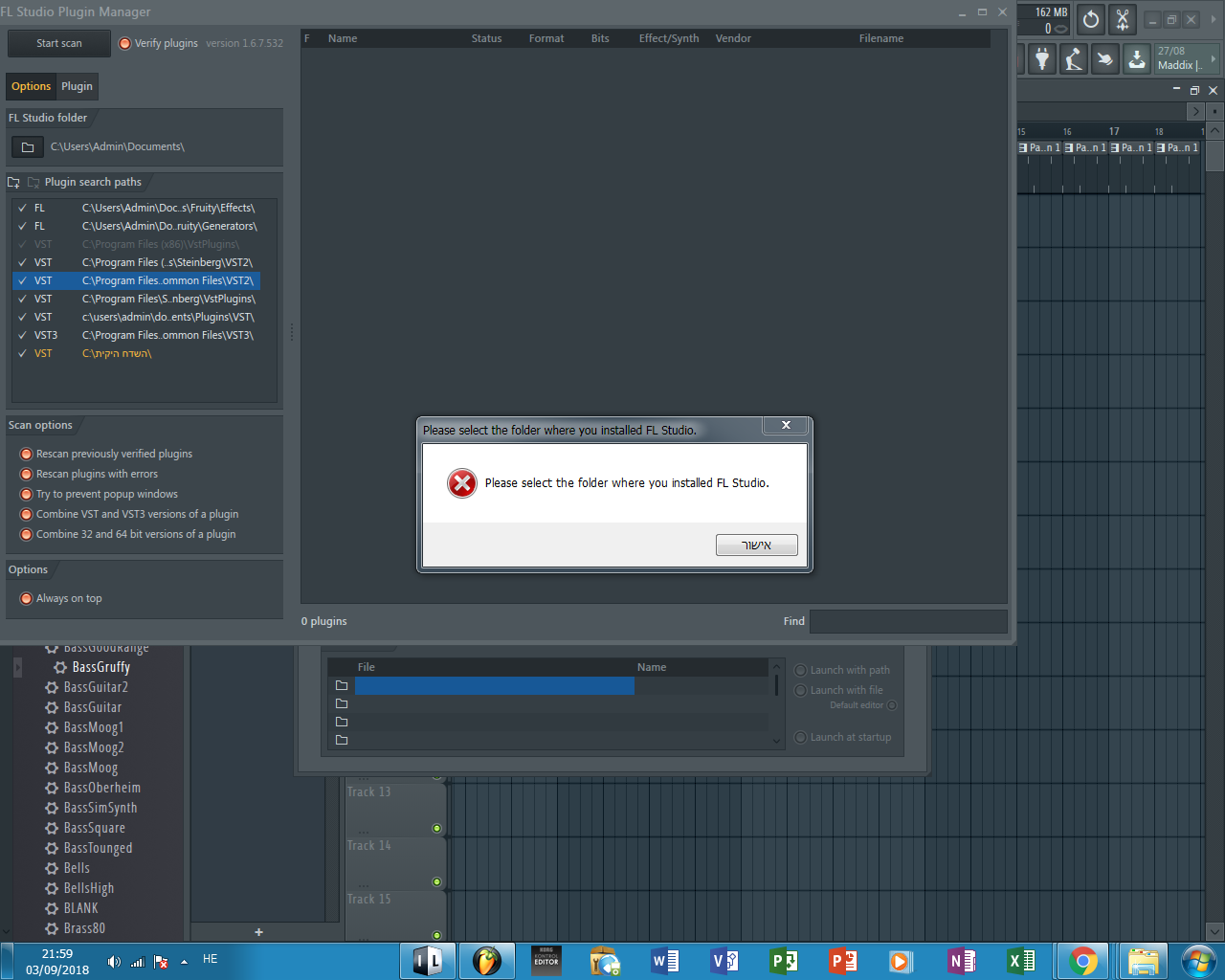Viewport: 1225px width, 980px height.
Task: Close the folder selection error dialog
Action: click(786, 425)
